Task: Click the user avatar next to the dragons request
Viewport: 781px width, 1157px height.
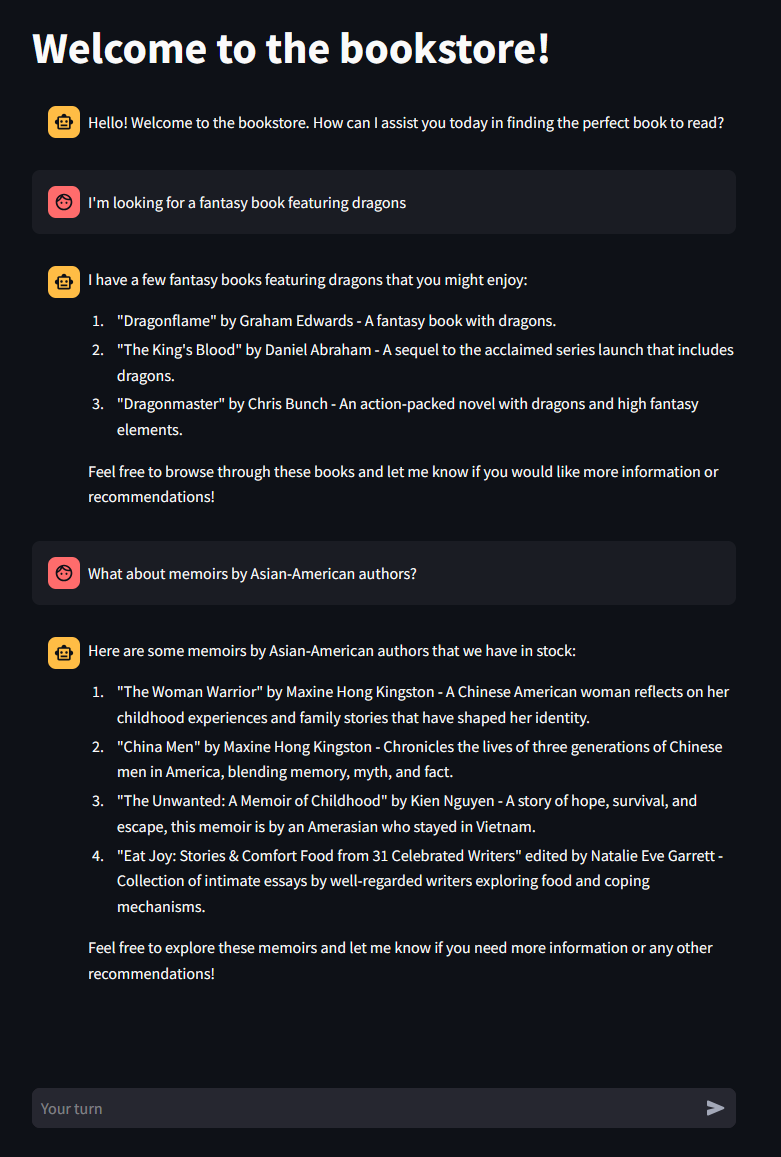Action: click(64, 202)
